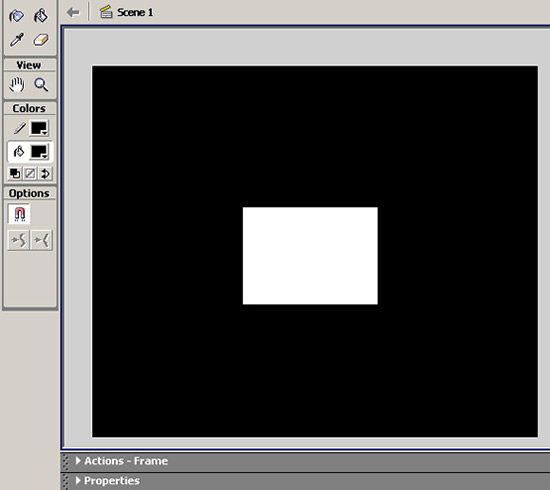The image size is (550, 490).
Task: Select the Zoom magnifier tool
Action: (x=41, y=85)
